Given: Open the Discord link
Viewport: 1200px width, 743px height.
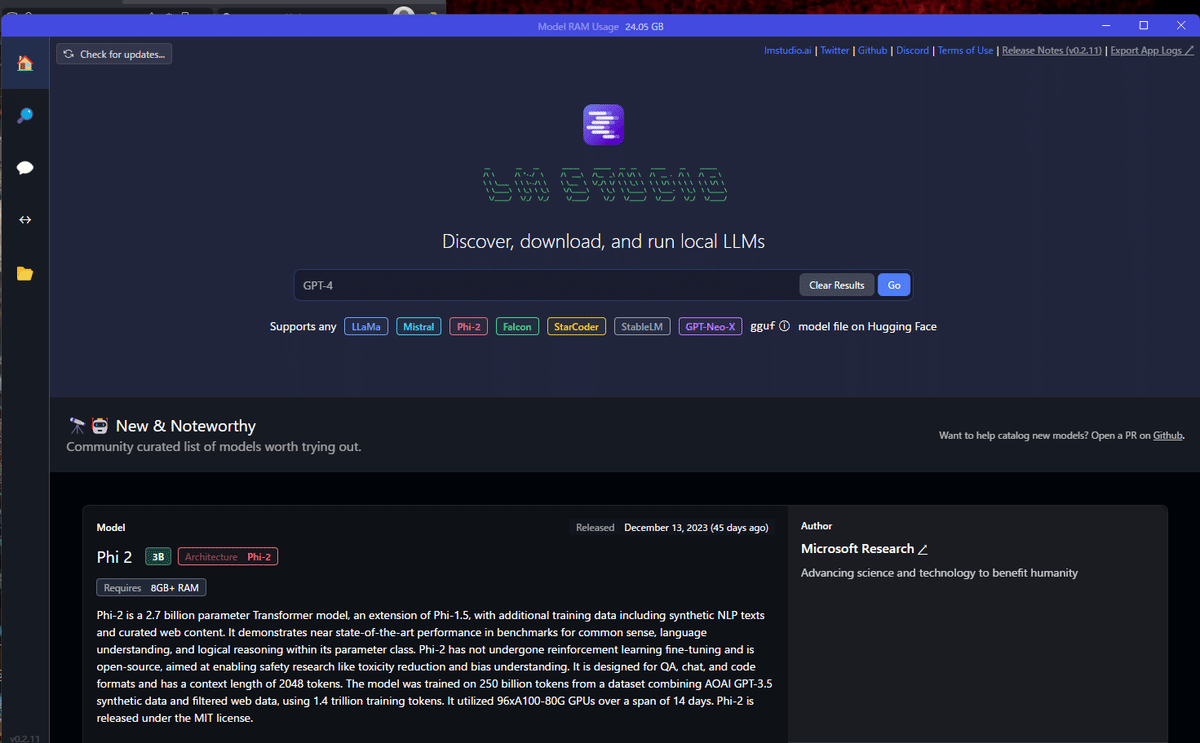Looking at the screenshot, I should click(912, 50).
